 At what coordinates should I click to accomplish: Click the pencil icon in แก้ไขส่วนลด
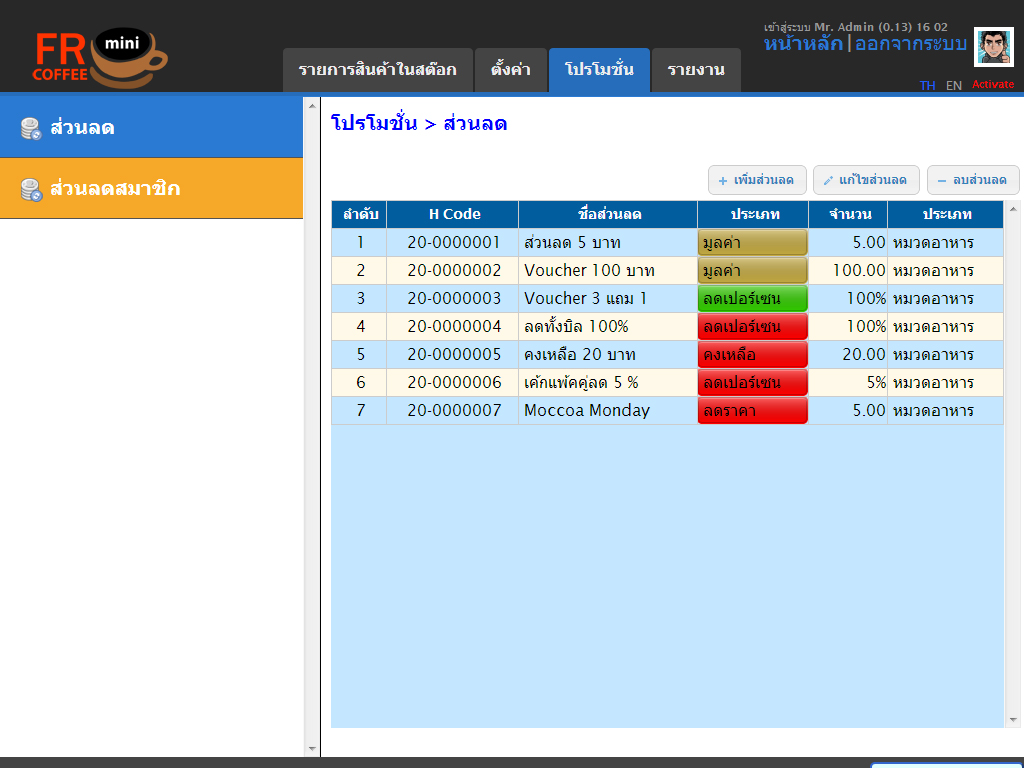pos(827,181)
